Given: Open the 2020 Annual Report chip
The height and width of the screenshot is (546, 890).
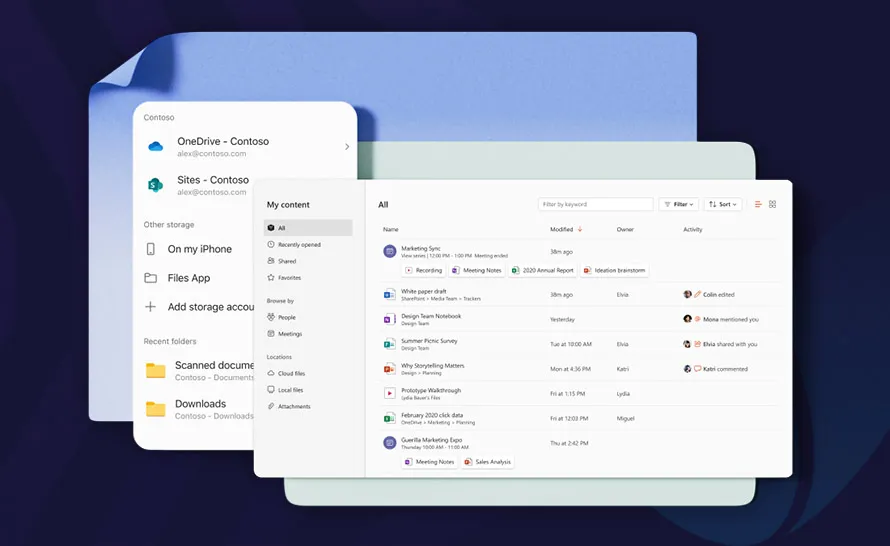Looking at the screenshot, I should tap(543, 271).
